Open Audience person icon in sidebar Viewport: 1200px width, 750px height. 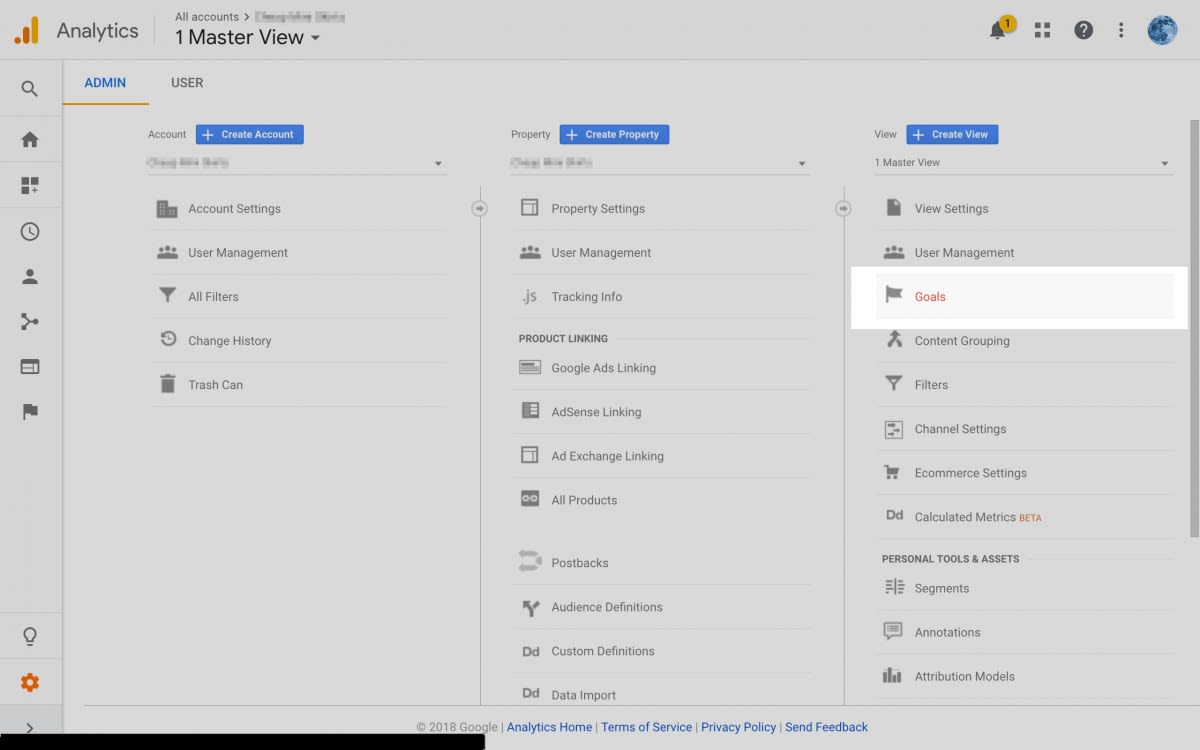[x=30, y=277]
